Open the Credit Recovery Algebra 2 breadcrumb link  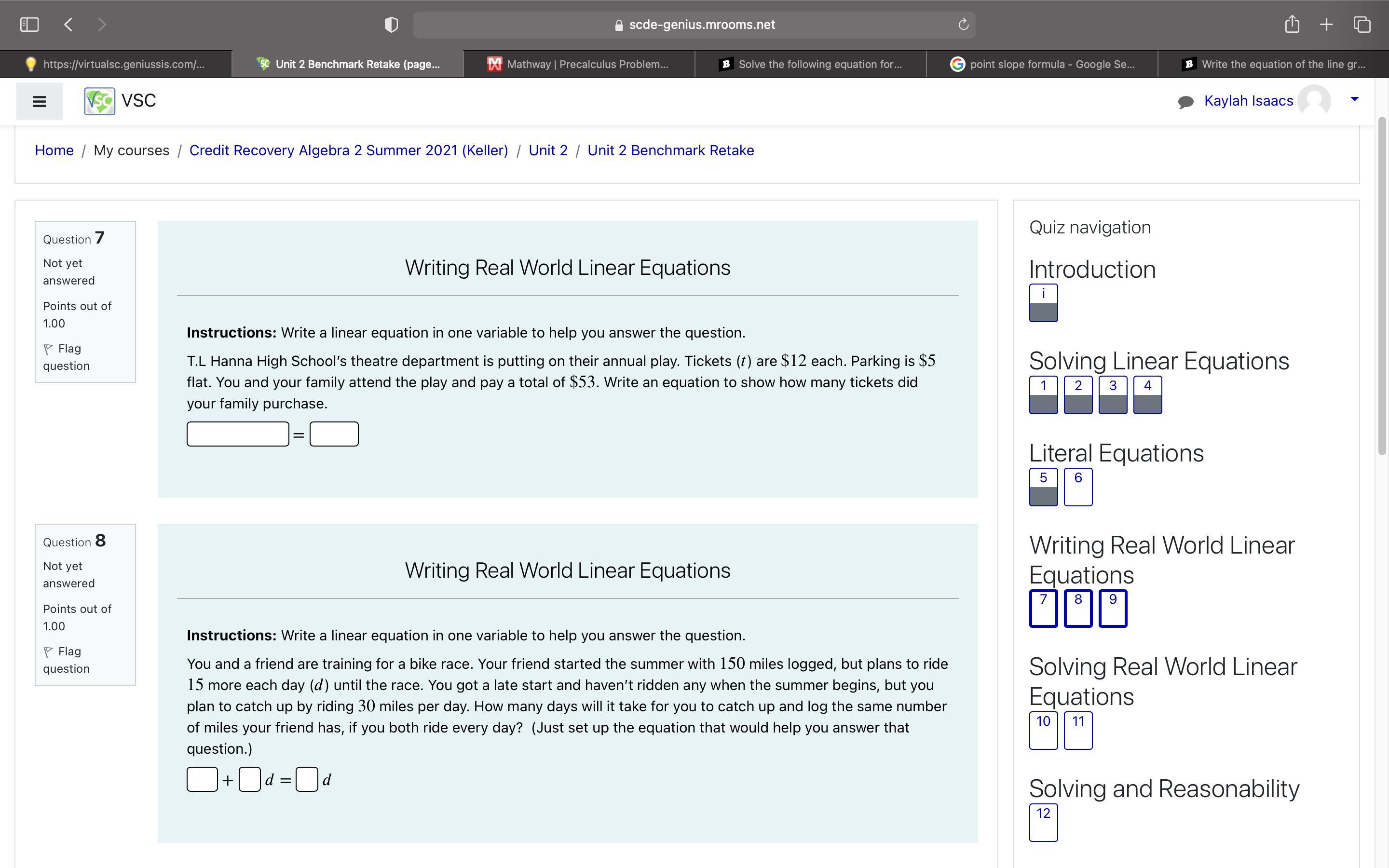(348, 150)
